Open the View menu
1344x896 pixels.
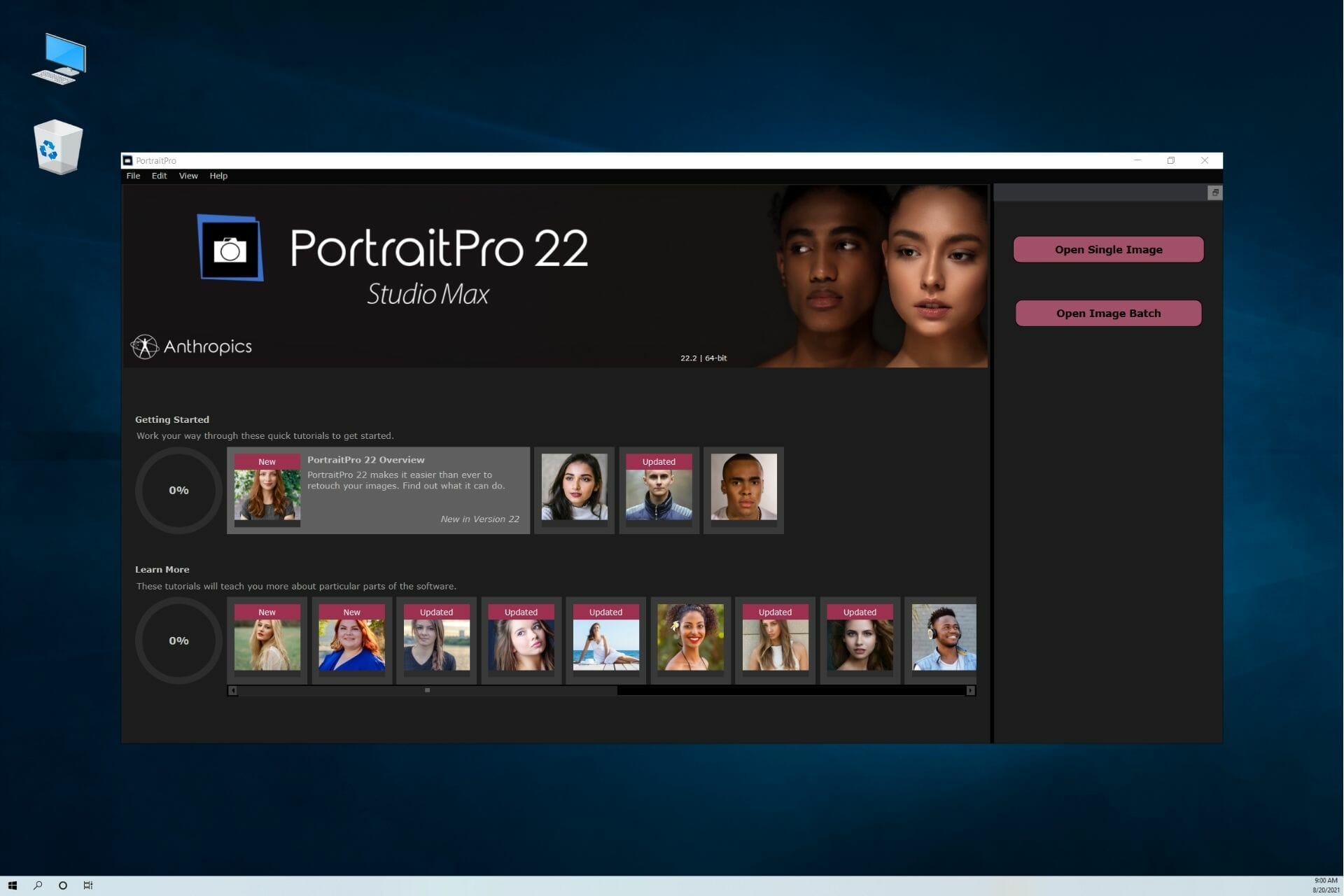pos(188,176)
